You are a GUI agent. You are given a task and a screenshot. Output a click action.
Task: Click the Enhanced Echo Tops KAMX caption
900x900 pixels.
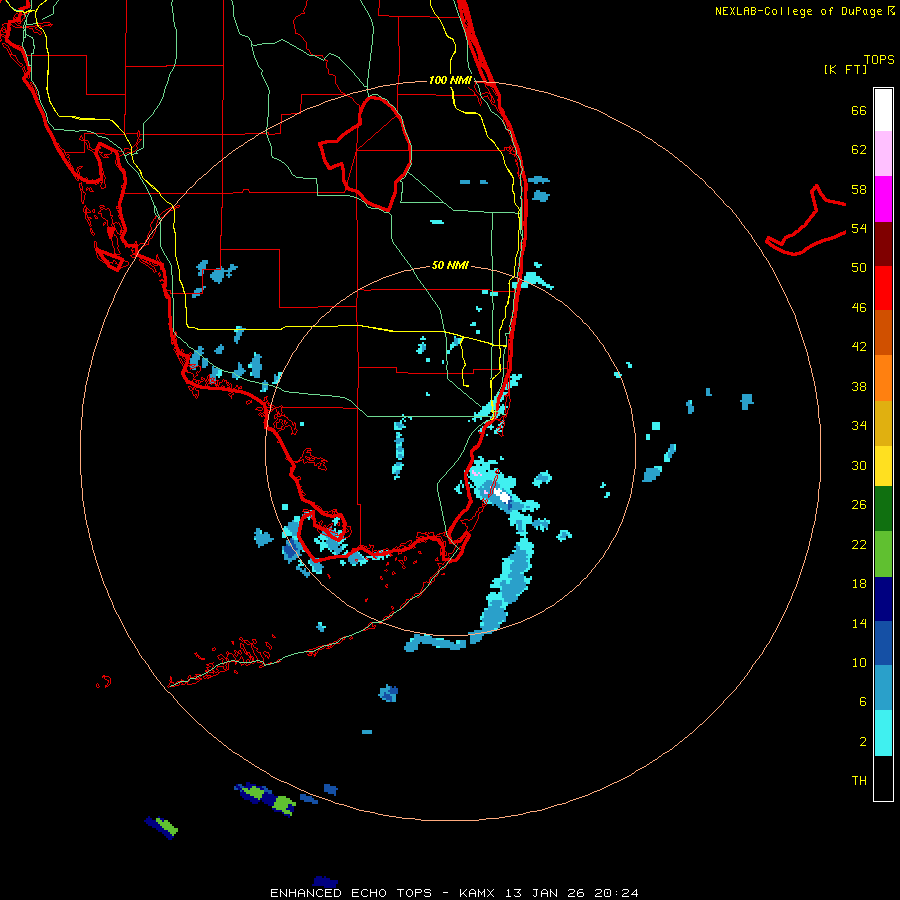click(x=454, y=893)
